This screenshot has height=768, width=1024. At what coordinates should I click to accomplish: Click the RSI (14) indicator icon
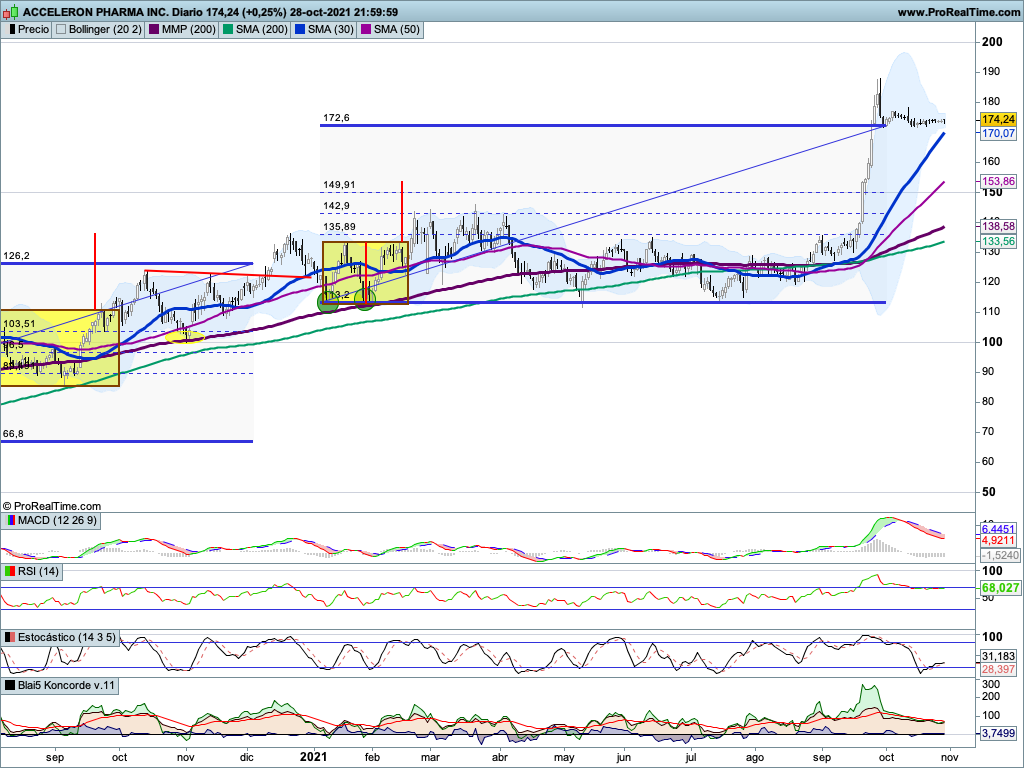click(x=10, y=571)
